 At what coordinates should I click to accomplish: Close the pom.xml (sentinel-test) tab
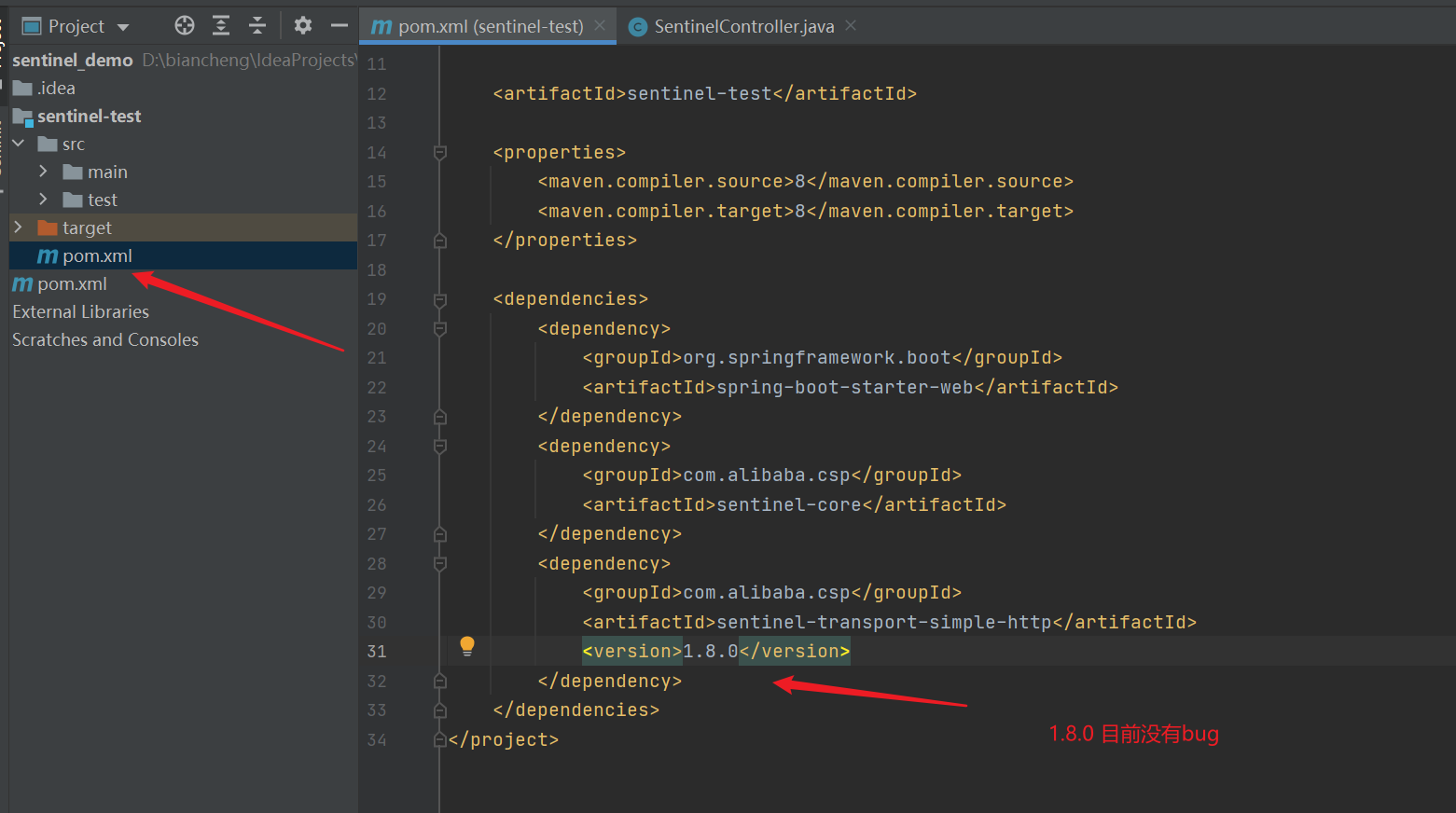click(600, 25)
